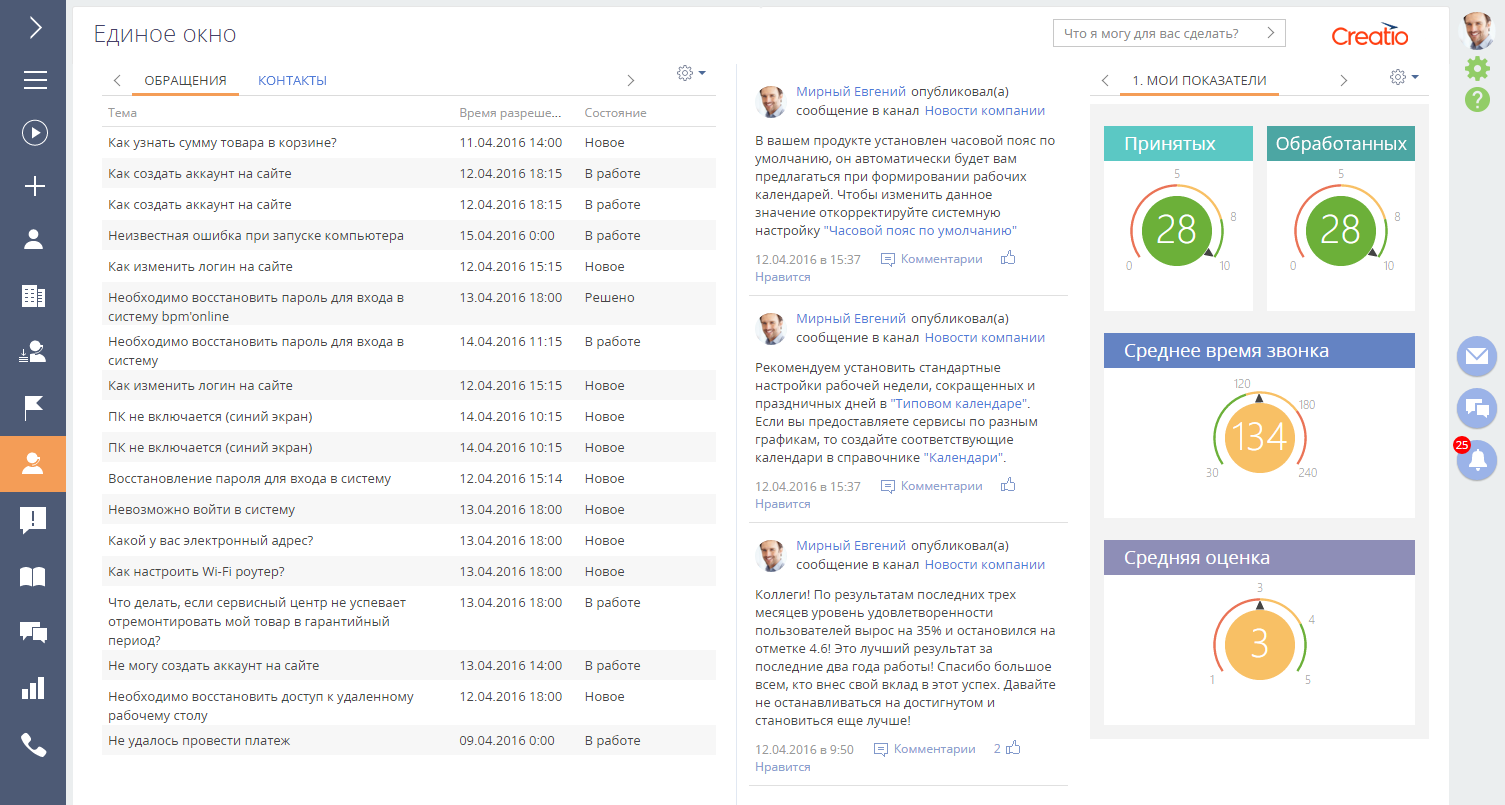This screenshot has width=1505, height=805.
Task: Open the gear dropdown in indicators panel
Action: pos(1404,78)
